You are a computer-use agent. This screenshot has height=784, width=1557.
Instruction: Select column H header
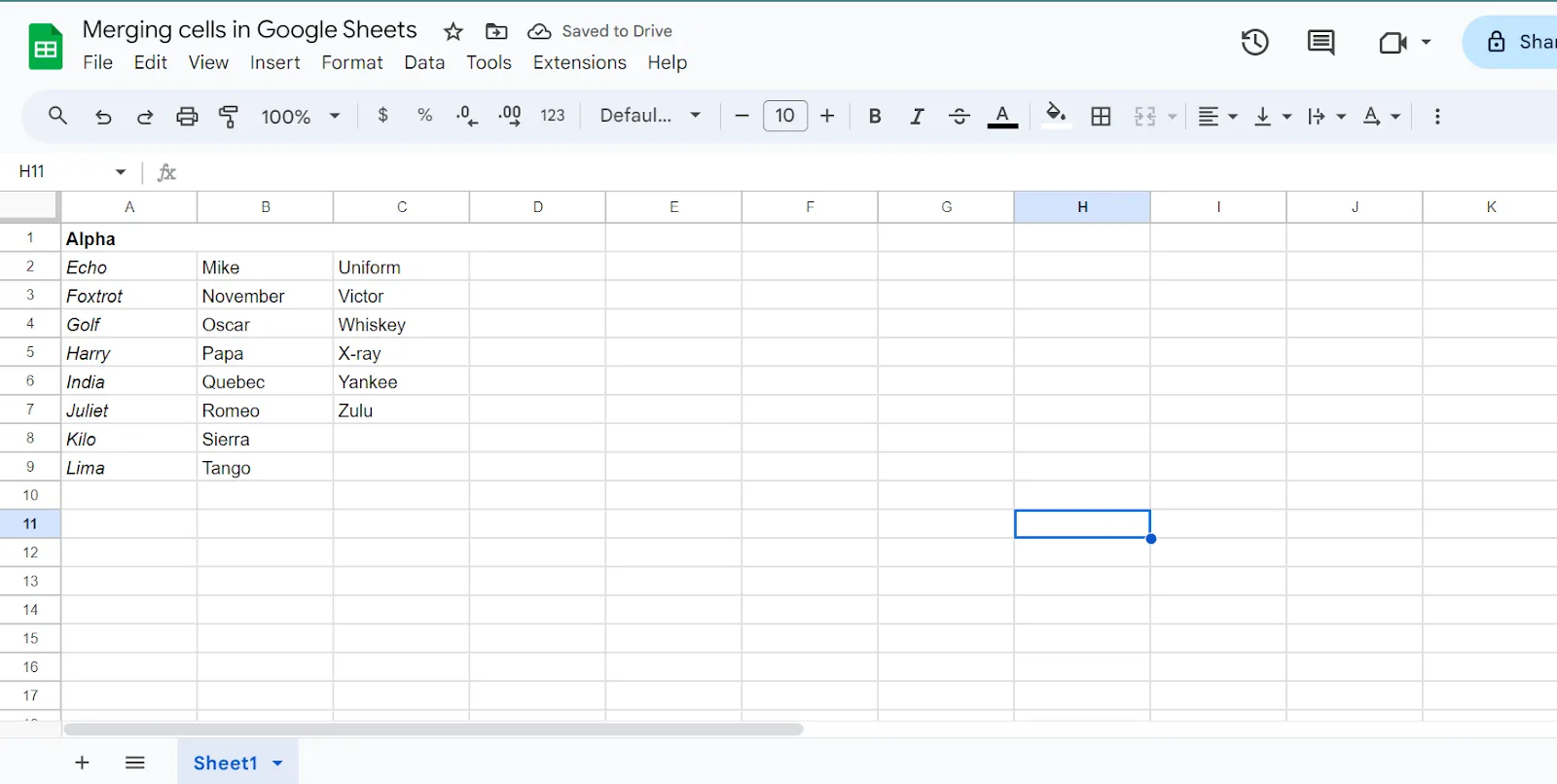(1082, 207)
